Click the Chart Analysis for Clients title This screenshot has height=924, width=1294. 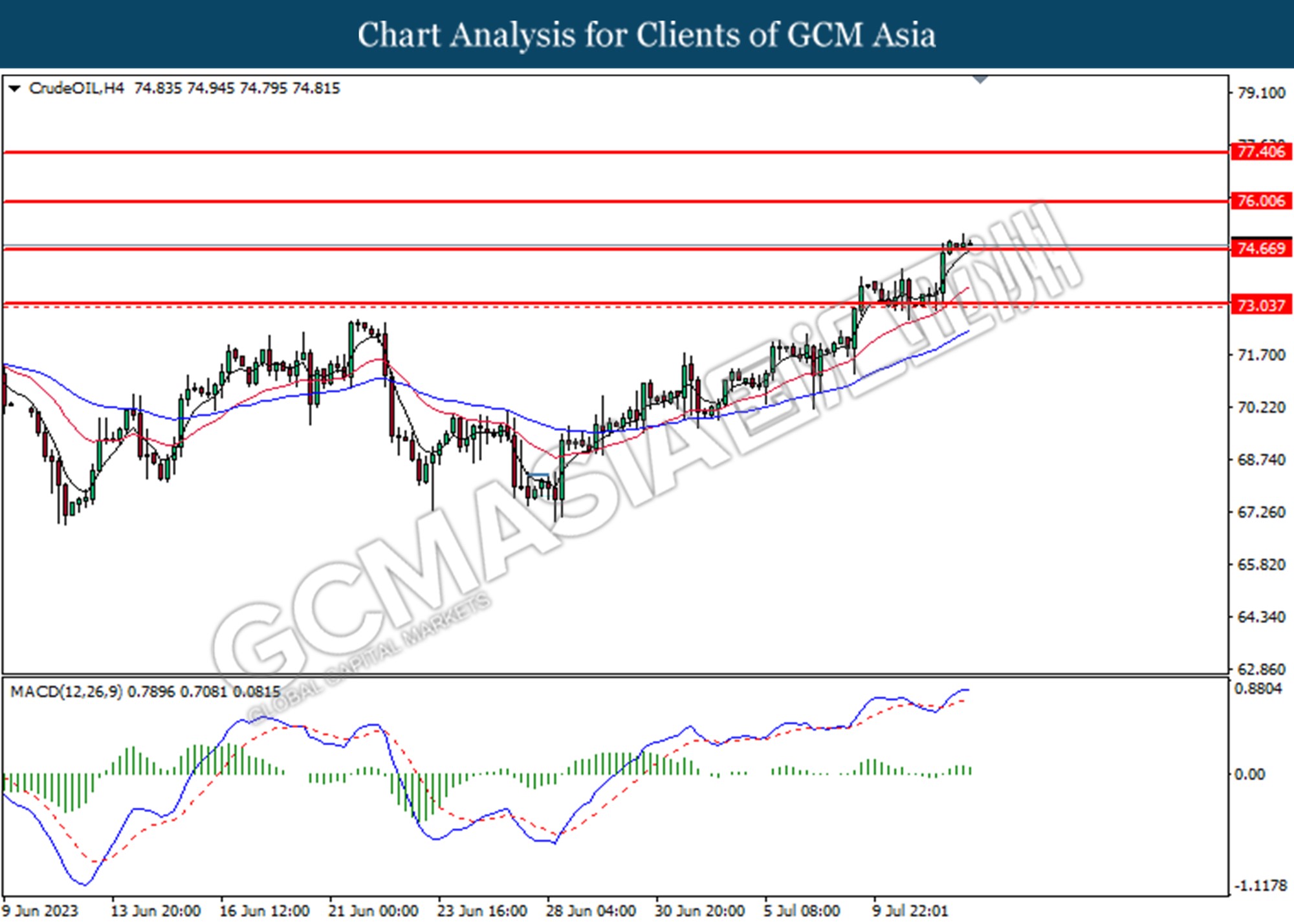point(647,35)
